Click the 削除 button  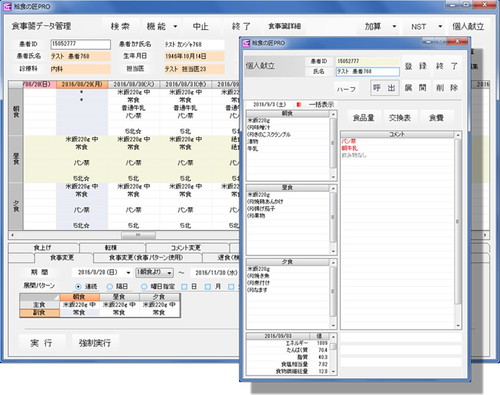(x=447, y=88)
